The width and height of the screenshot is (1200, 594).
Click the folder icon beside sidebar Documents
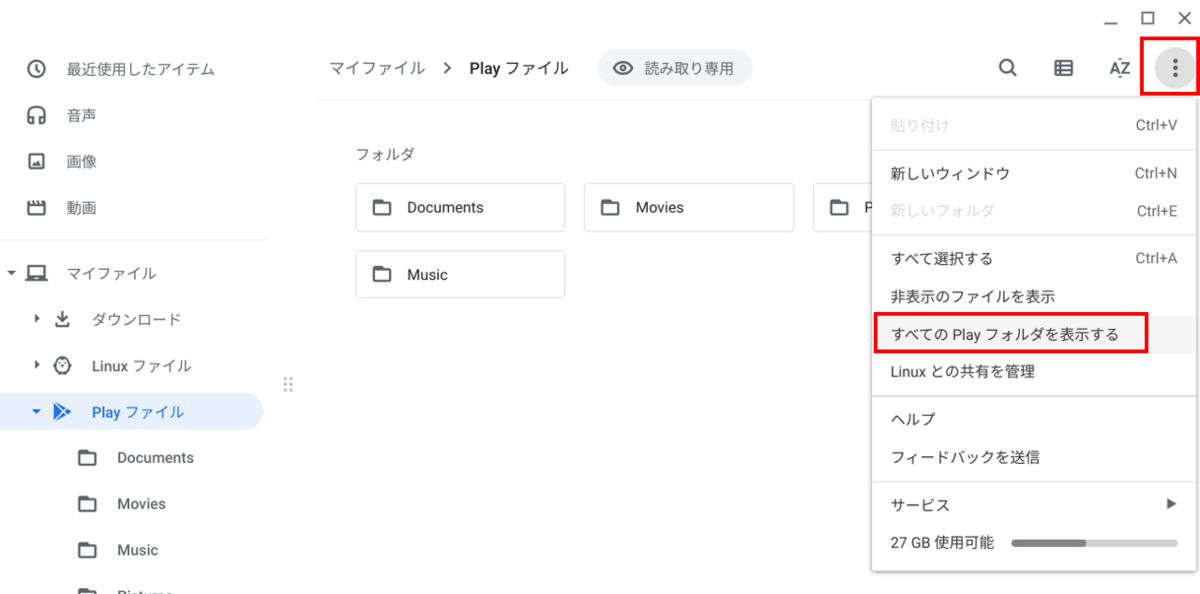click(88, 458)
